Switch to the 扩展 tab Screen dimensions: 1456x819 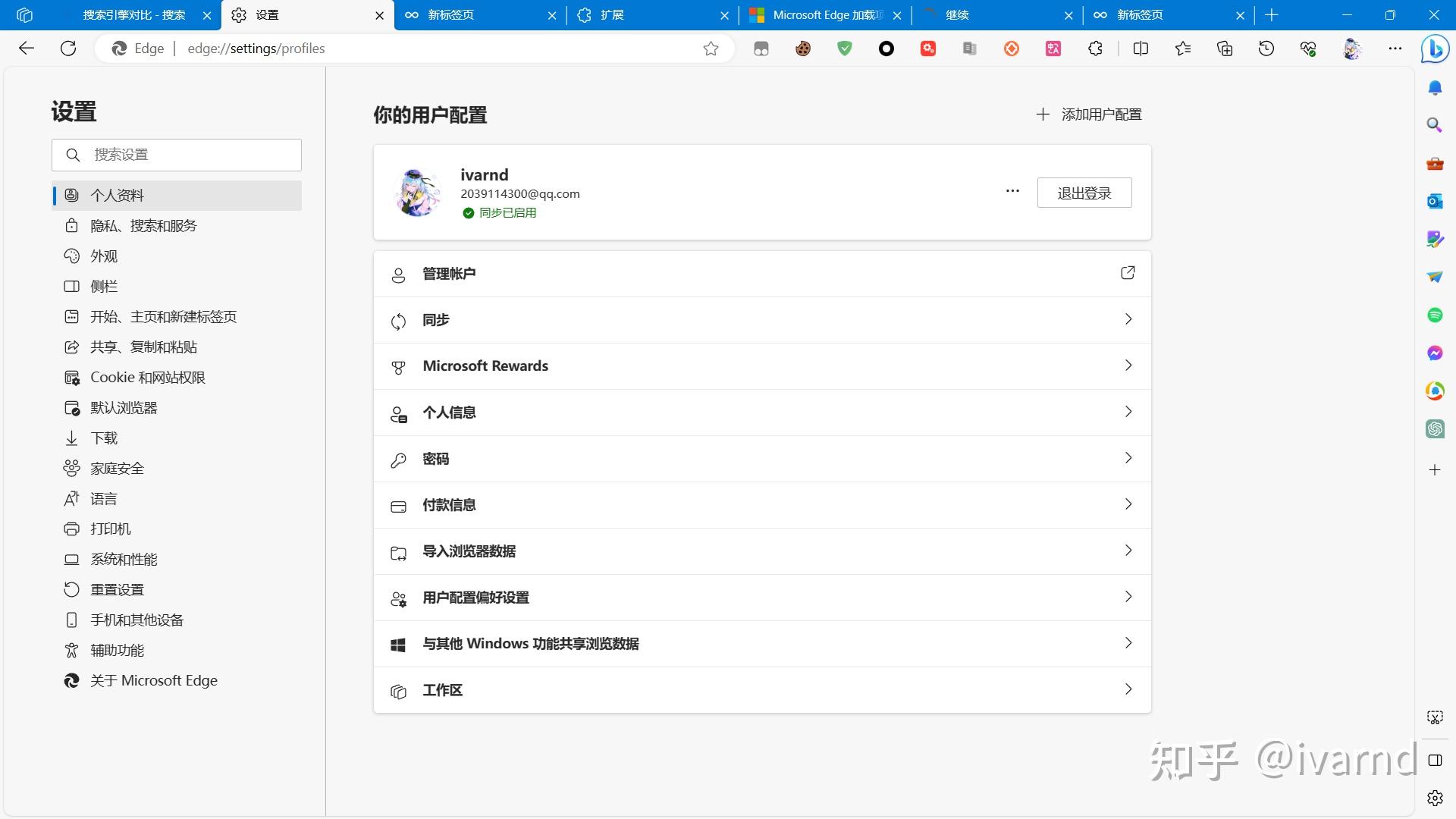pyautogui.click(x=652, y=15)
